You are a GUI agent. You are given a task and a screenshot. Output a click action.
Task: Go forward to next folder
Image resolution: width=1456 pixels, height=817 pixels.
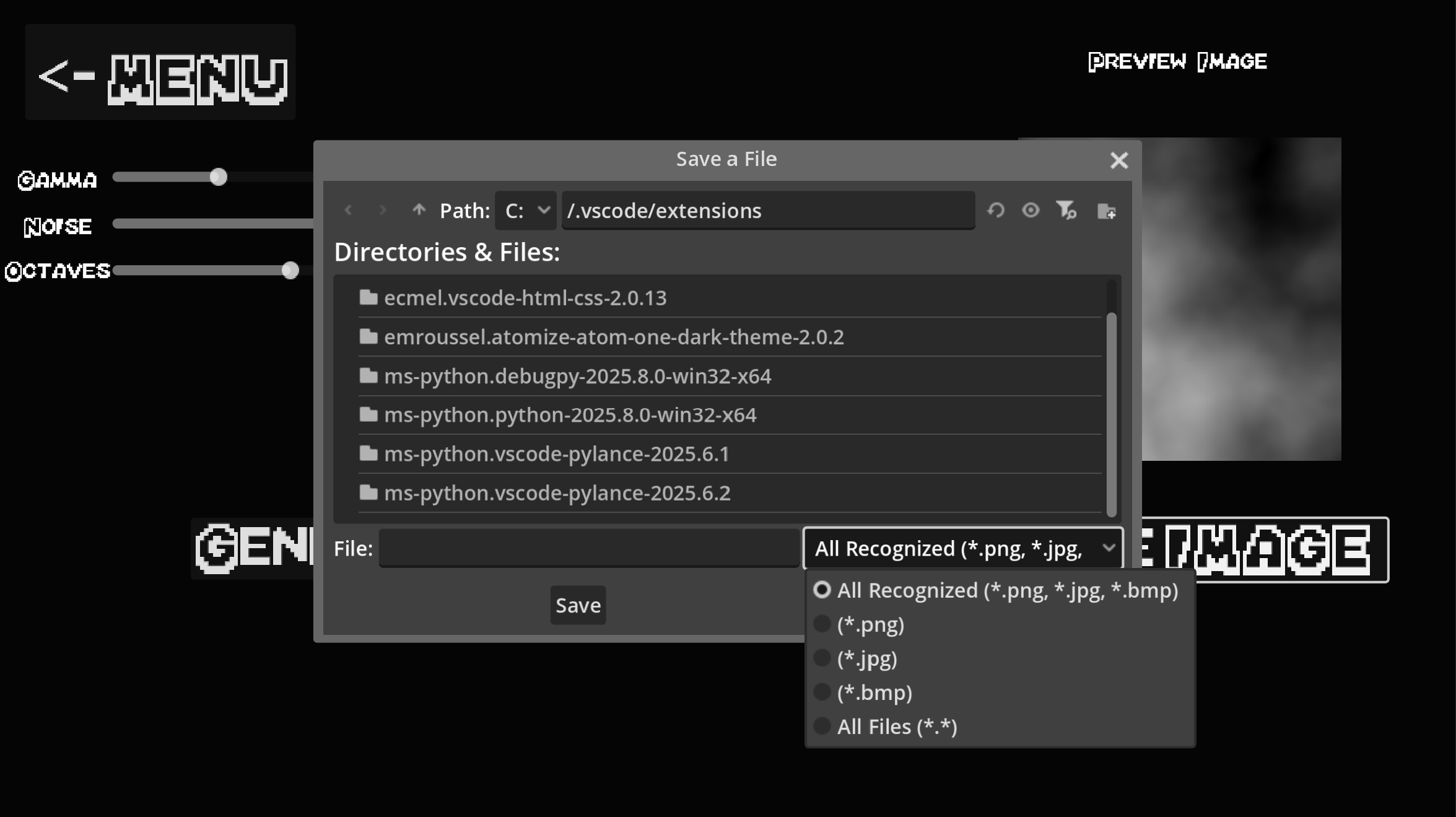383,211
